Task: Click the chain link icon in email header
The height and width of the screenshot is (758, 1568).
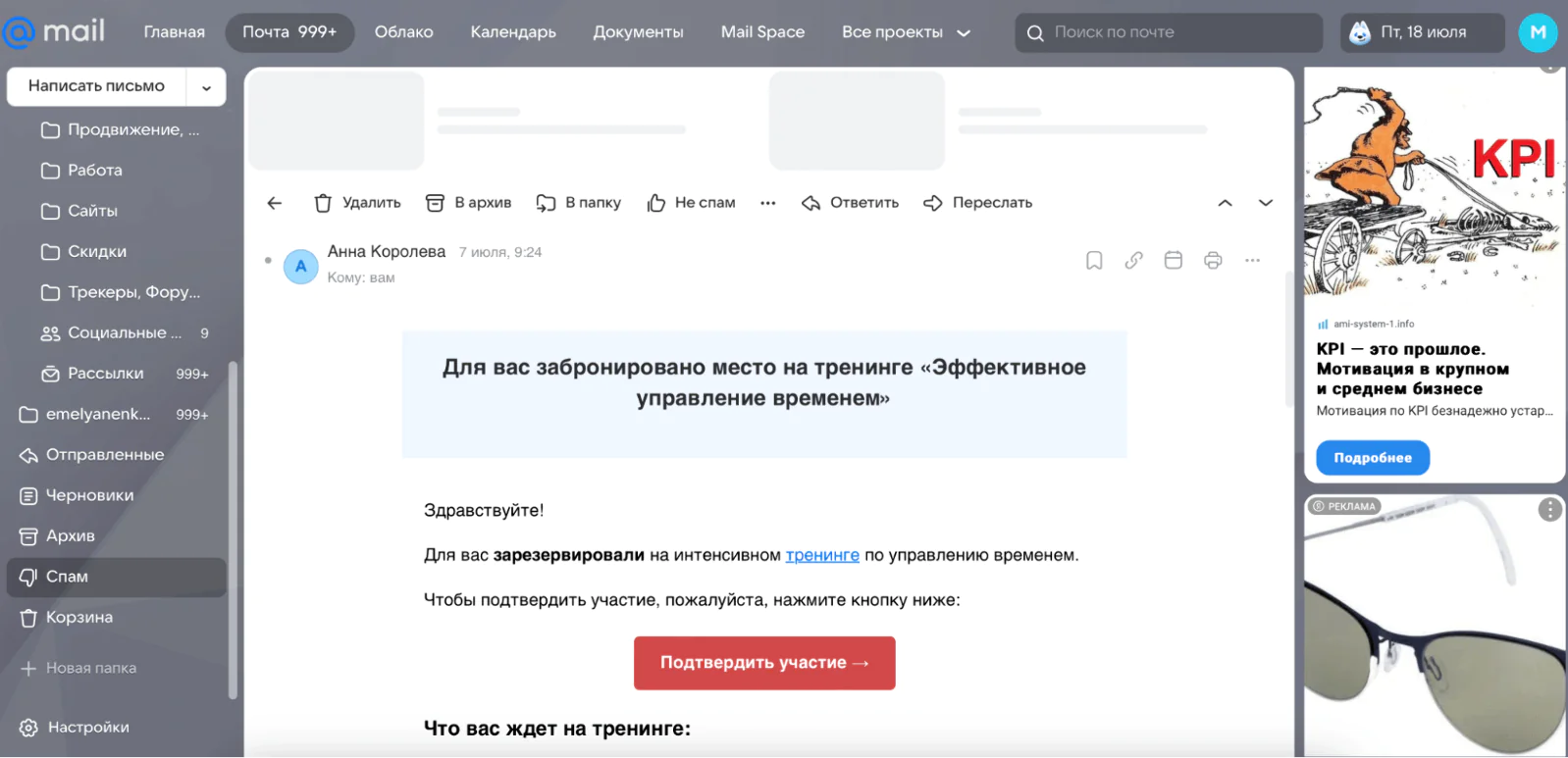Action: tap(1133, 260)
